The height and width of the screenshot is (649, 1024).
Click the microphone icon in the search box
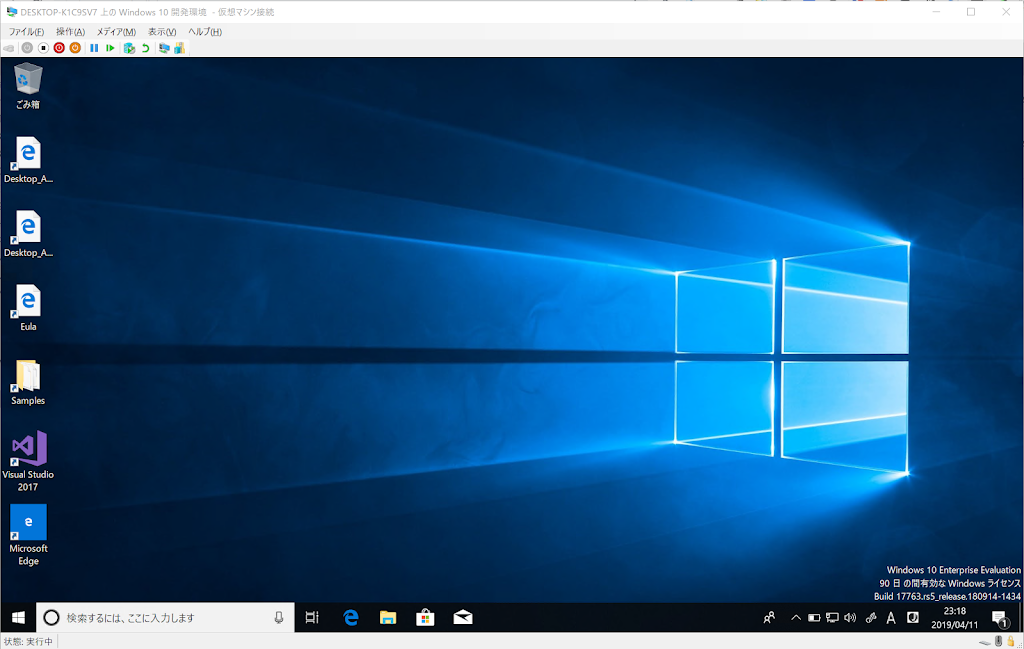[279, 618]
